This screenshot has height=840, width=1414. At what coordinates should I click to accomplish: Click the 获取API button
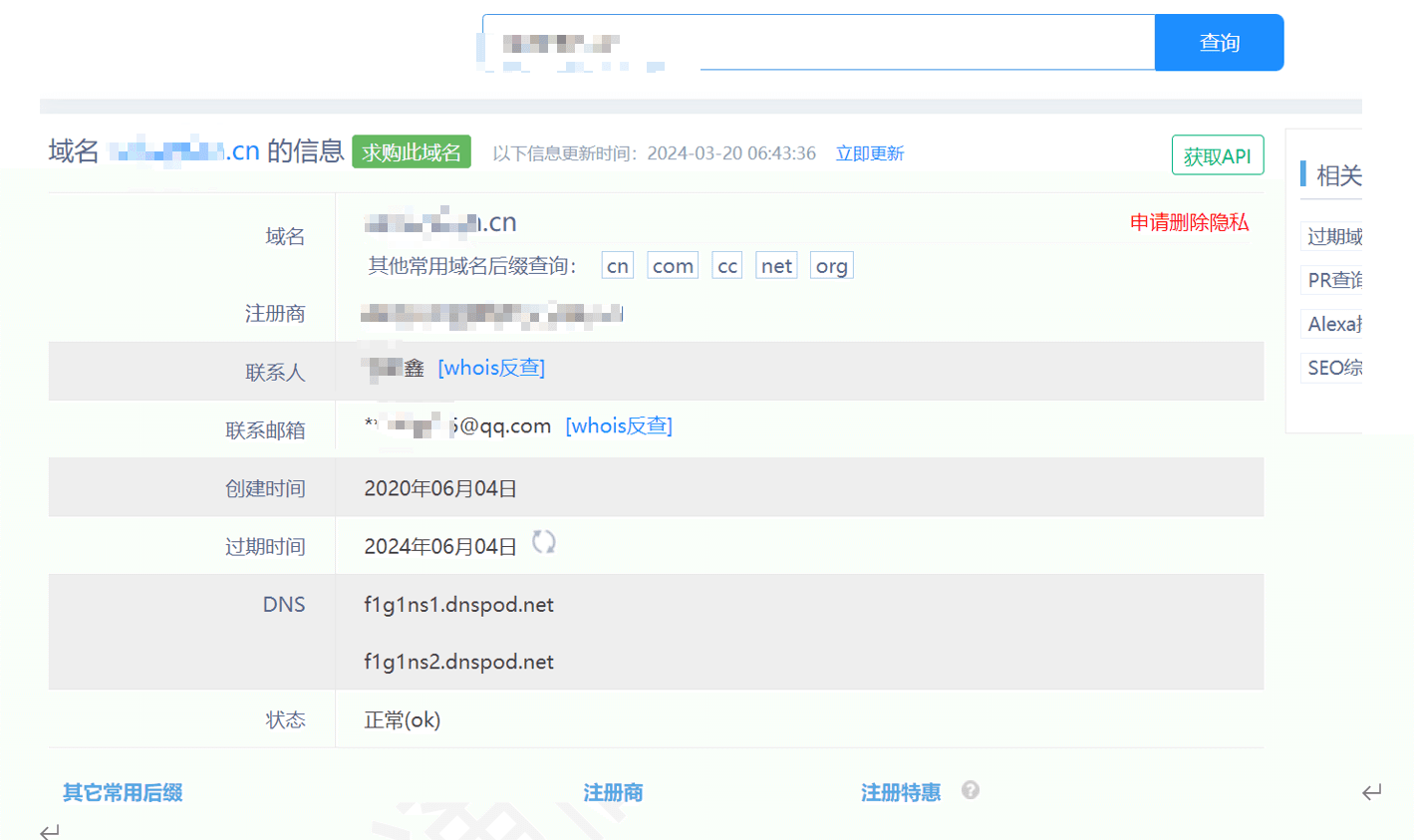1217,154
